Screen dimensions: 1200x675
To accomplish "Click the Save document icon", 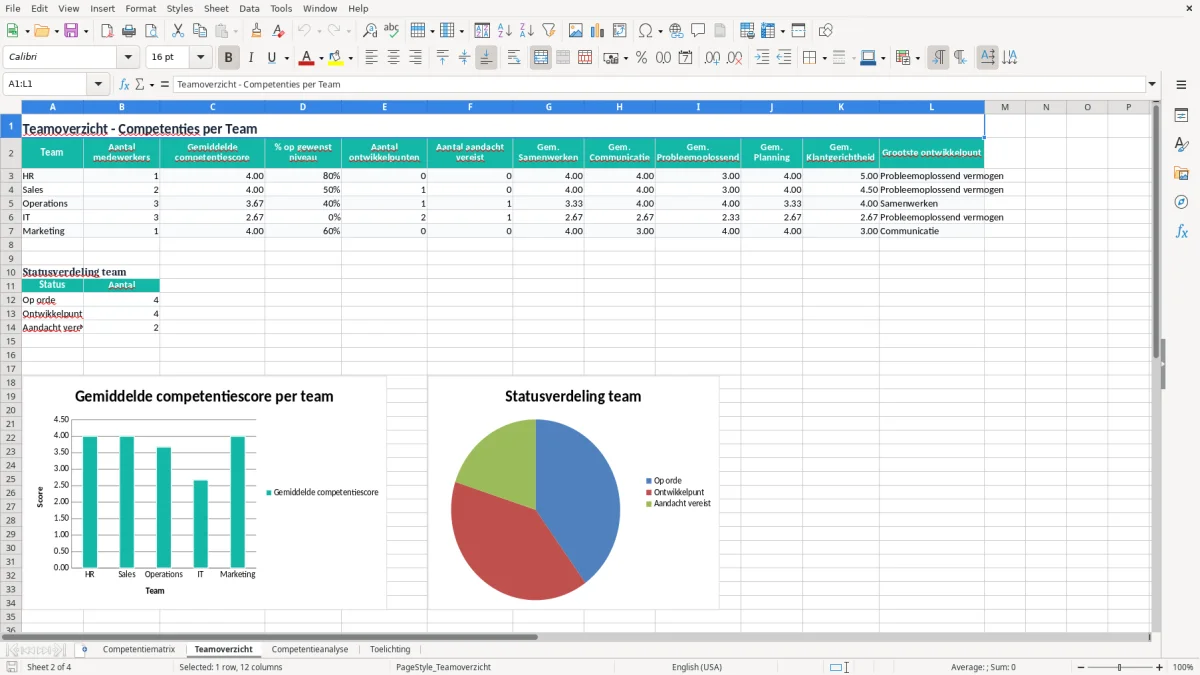I will coord(71,31).
